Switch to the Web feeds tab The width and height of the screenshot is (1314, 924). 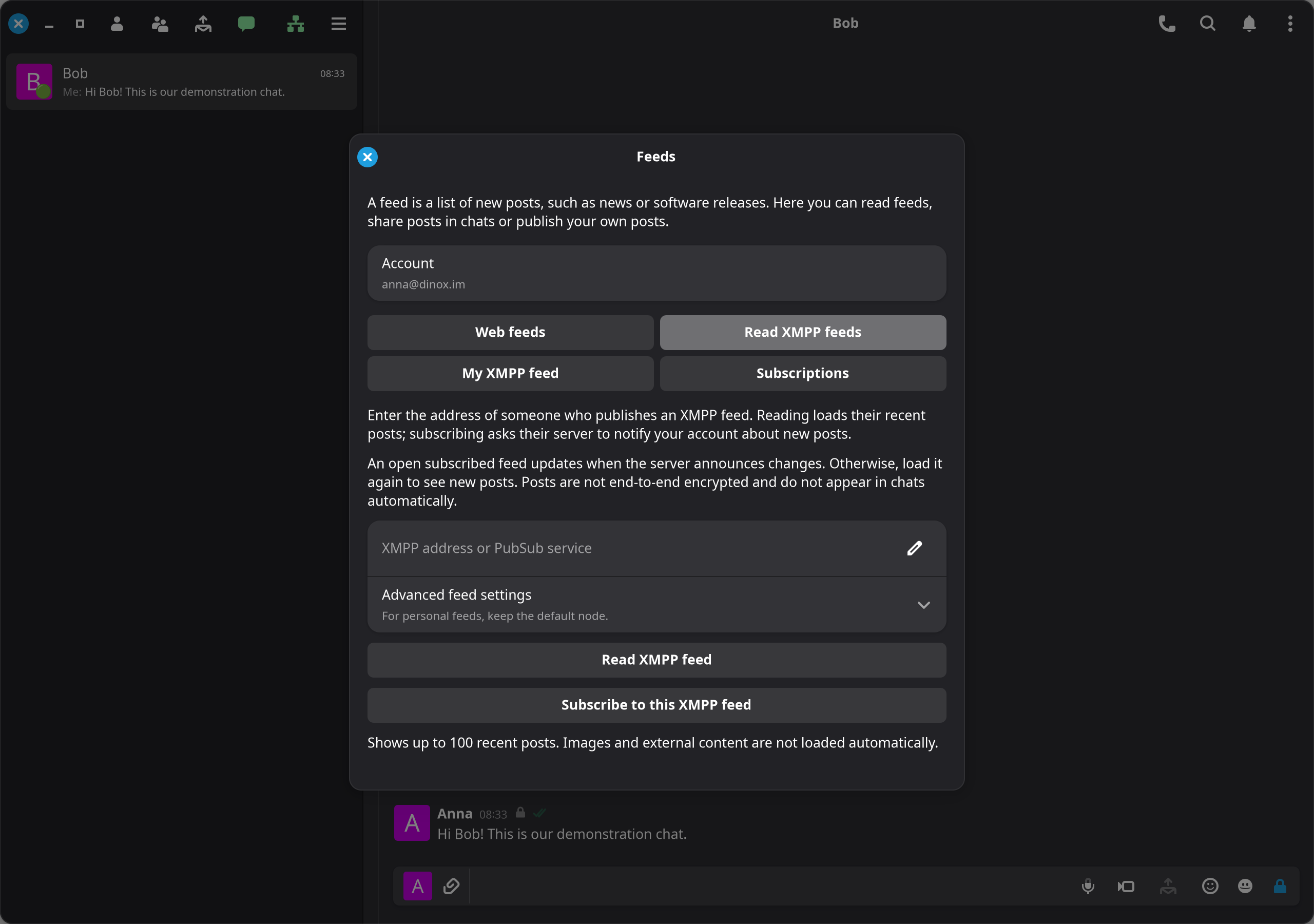pos(510,333)
